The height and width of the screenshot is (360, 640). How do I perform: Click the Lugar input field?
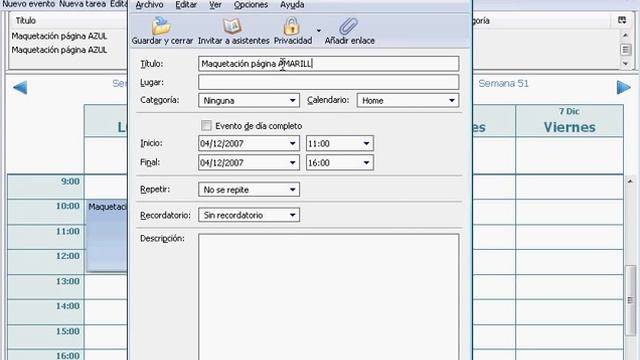coord(329,82)
